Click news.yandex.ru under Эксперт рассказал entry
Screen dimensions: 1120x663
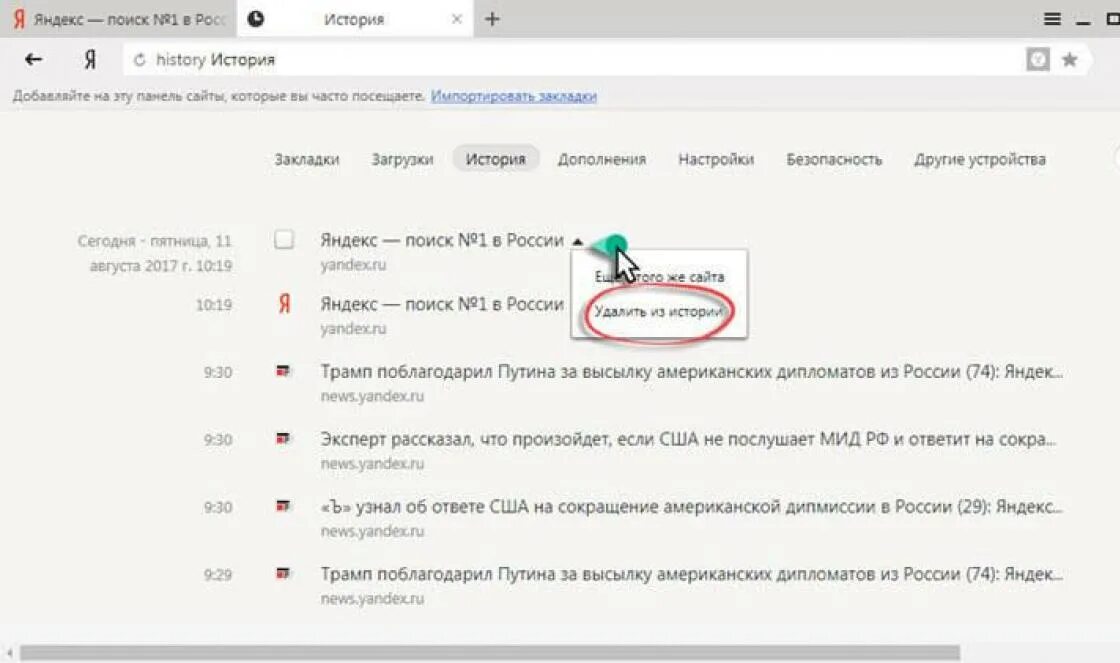coord(372,464)
